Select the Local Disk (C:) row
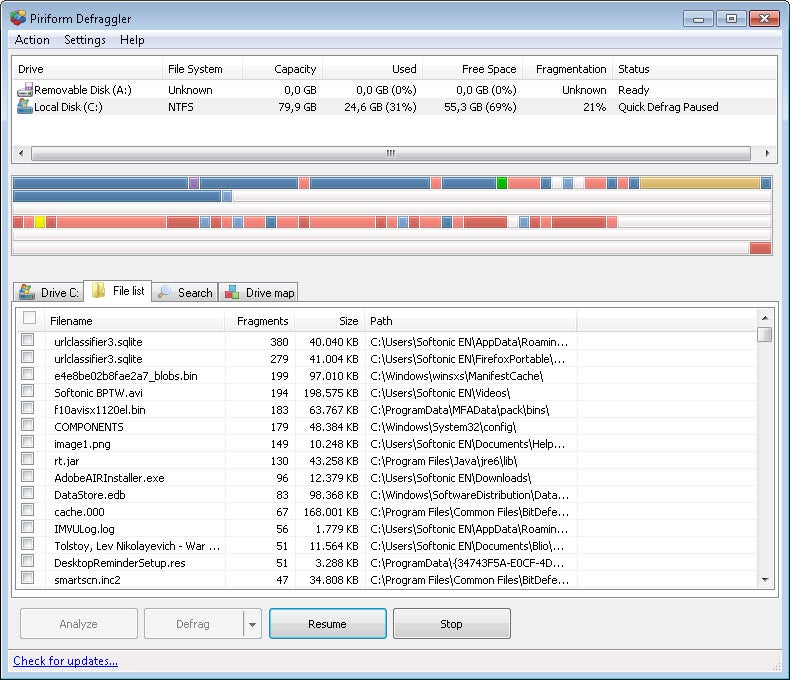 point(394,107)
